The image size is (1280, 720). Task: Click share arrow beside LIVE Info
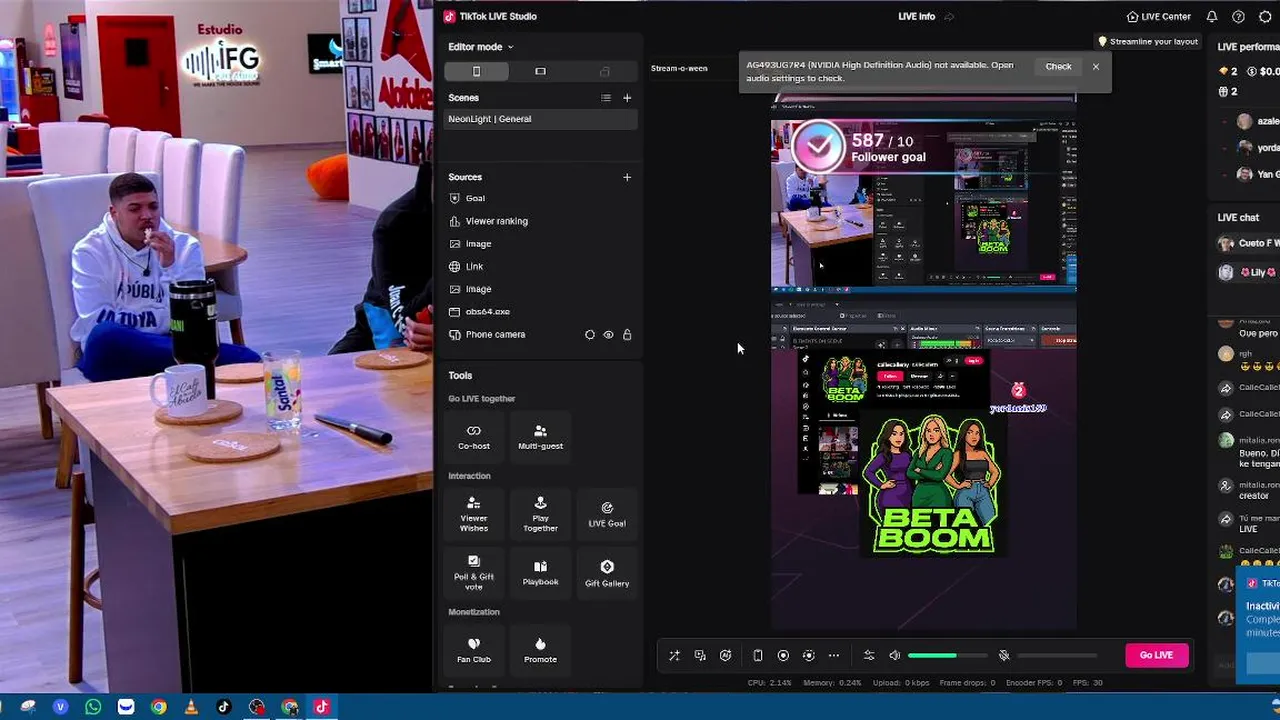point(949,16)
